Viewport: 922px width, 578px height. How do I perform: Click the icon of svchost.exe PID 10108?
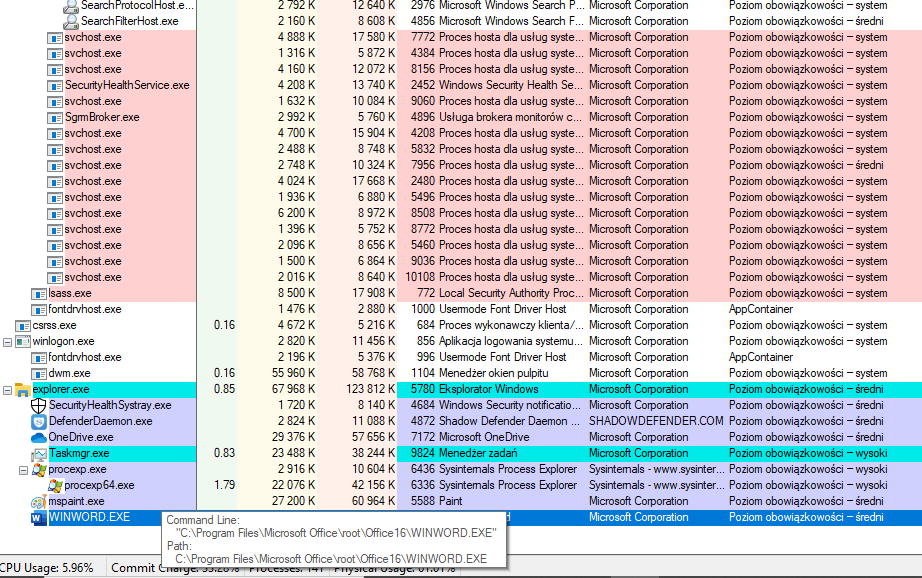pyautogui.click(x=55, y=278)
